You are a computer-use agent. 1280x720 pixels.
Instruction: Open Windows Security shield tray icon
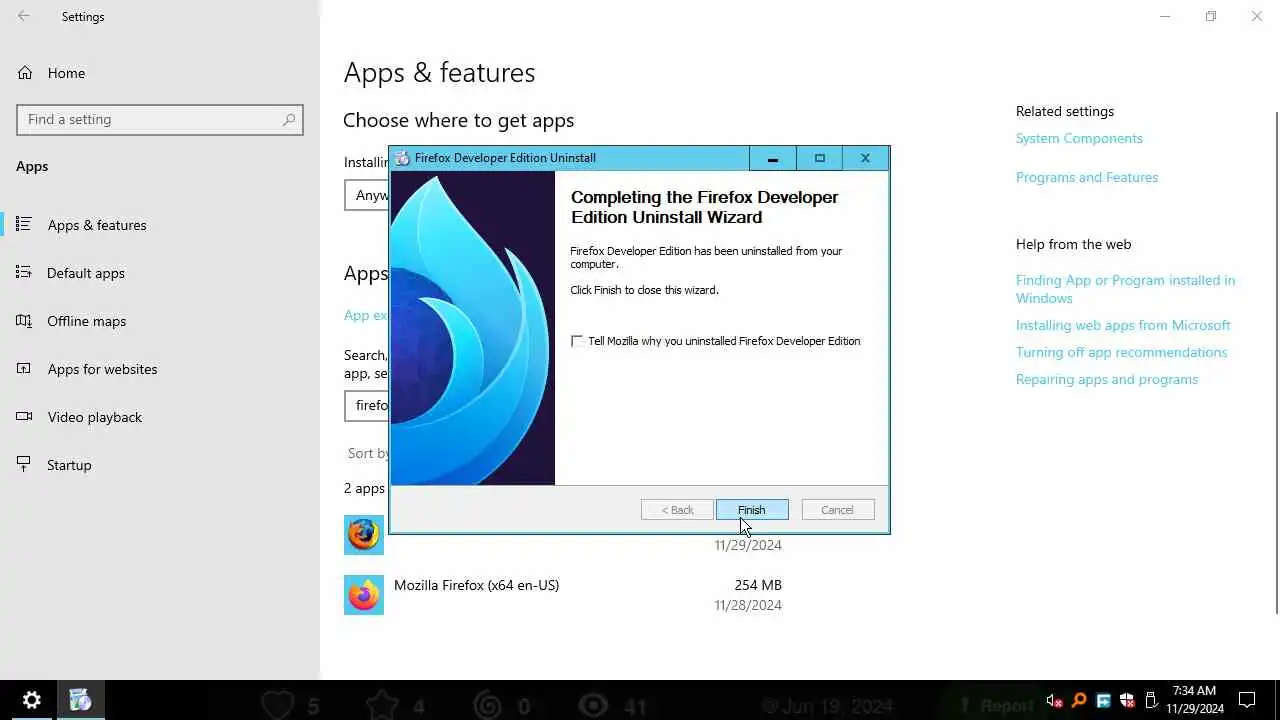[1127, 701]
